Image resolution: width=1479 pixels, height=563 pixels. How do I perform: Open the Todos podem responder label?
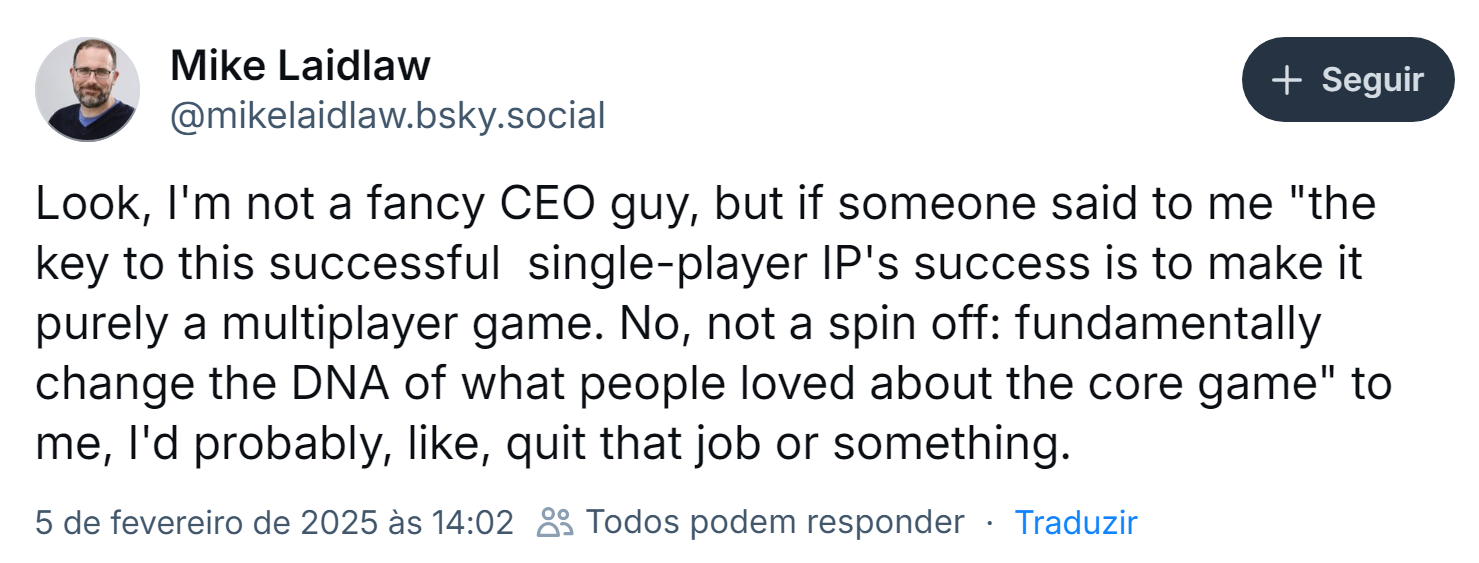[775, 522]
